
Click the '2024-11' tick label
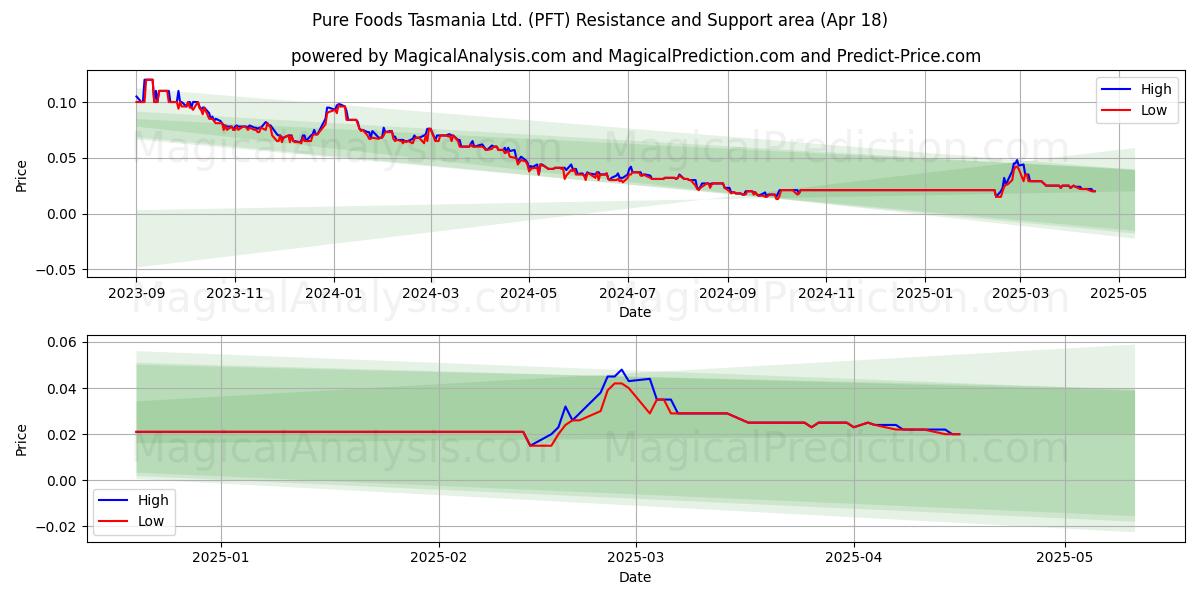826,293
